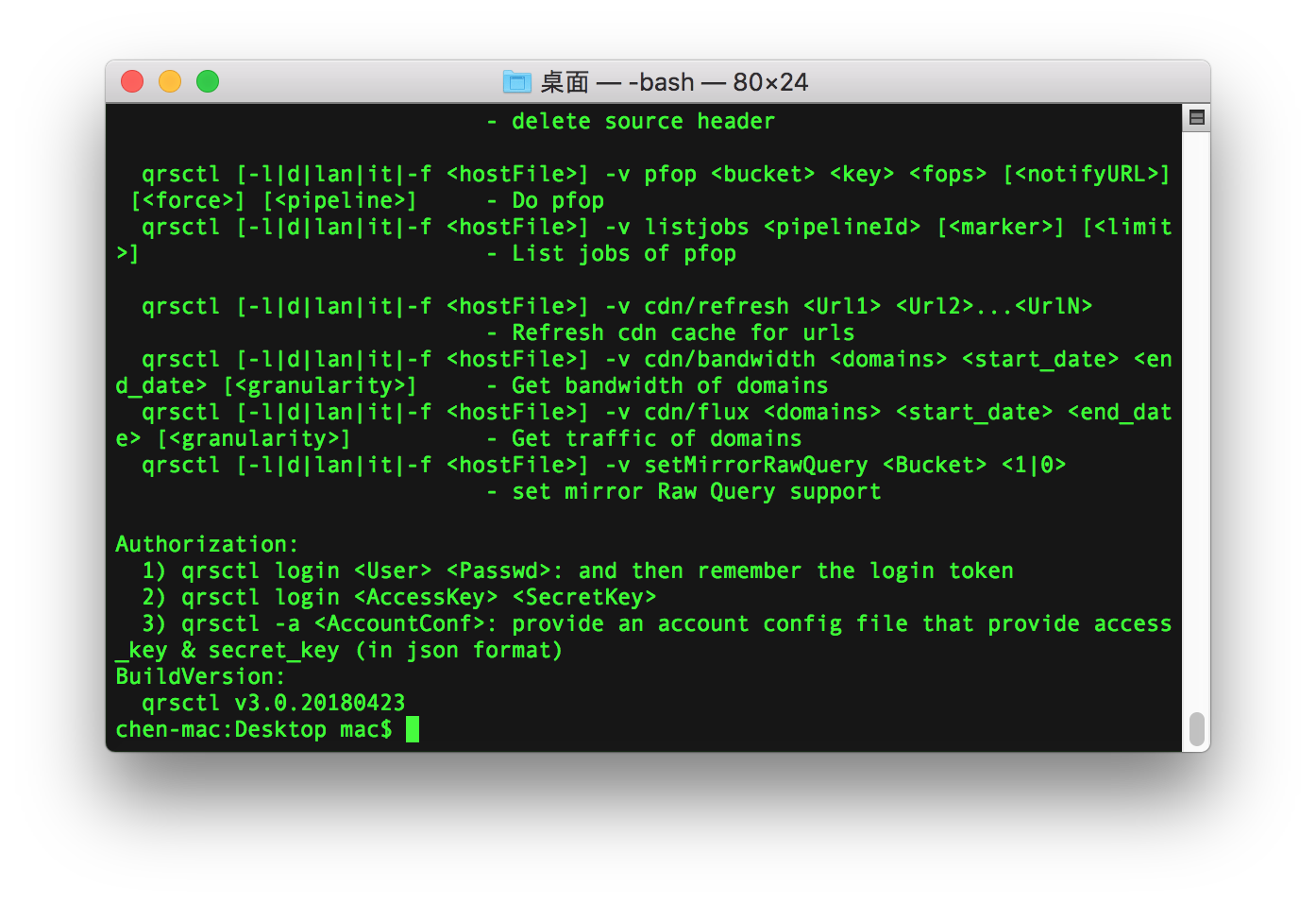
Task: Click the text '- Get bandwidth of domains'
Action: click(x=658, y=385)
